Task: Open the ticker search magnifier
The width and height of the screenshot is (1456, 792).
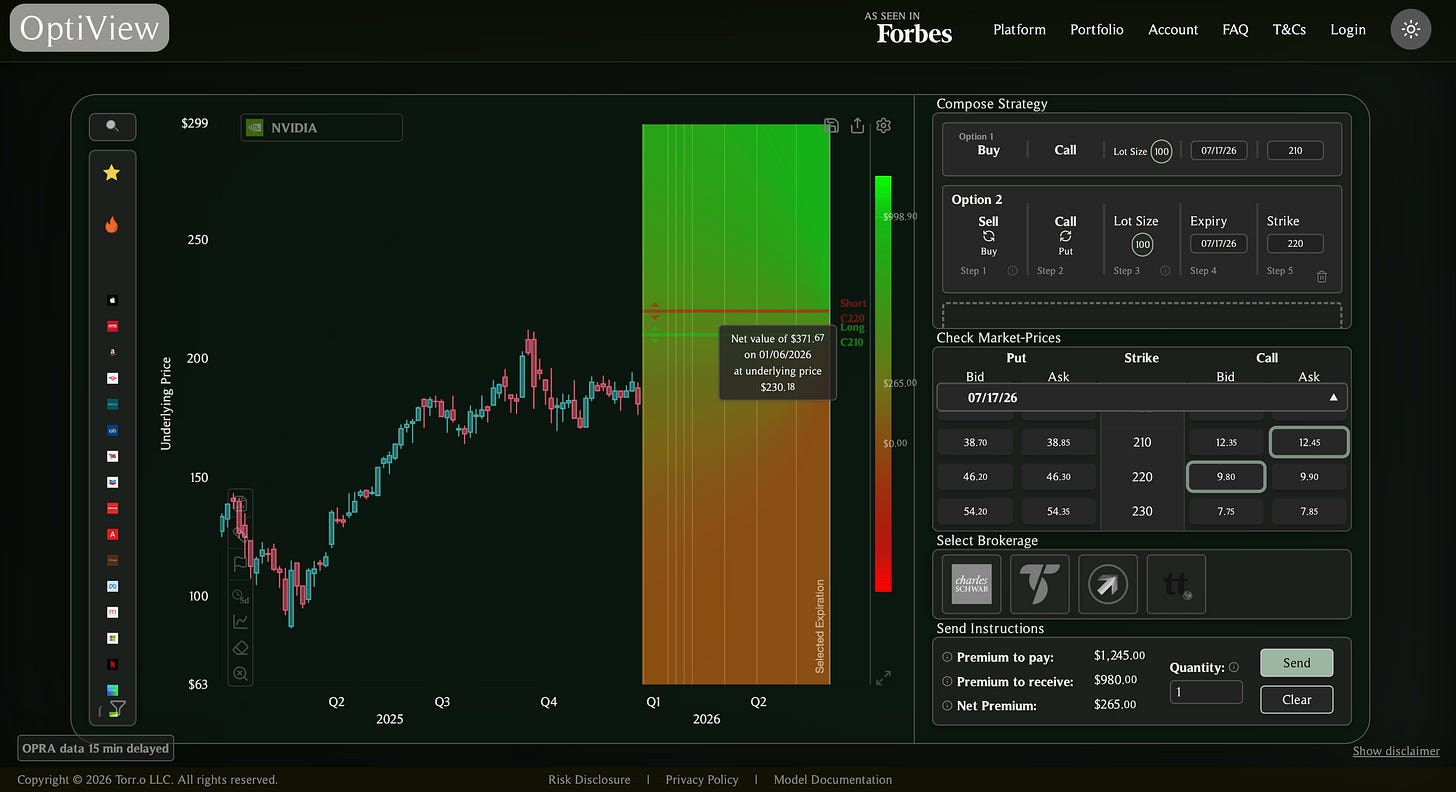Action: [x=112, y=127]
